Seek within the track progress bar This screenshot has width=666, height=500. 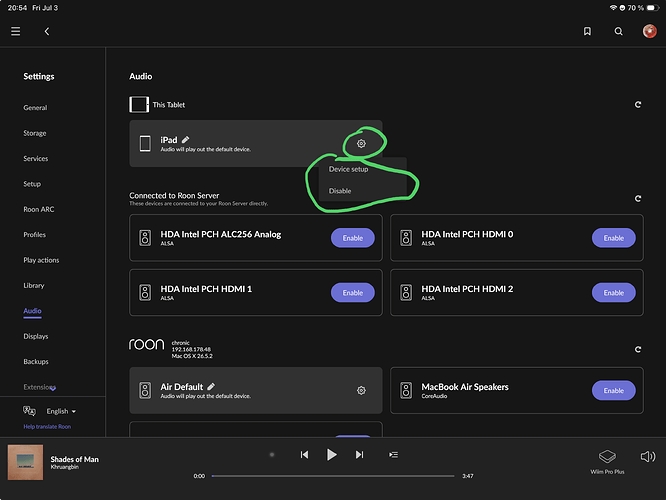(333, 476)
